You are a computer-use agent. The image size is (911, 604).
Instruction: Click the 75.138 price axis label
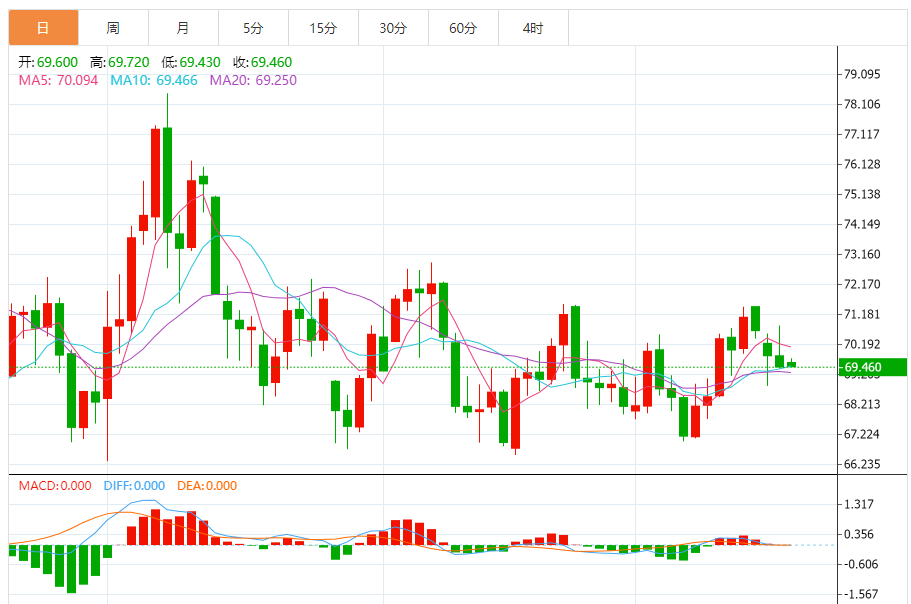pyautogui.click(x=862, y=195)
